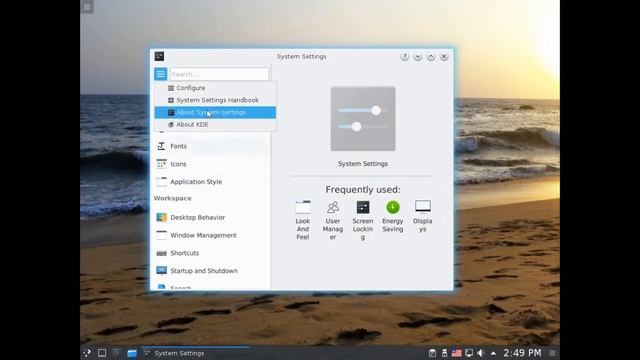
Task: Click the System Settings titlebar app icon
Action: pos(159,56)
